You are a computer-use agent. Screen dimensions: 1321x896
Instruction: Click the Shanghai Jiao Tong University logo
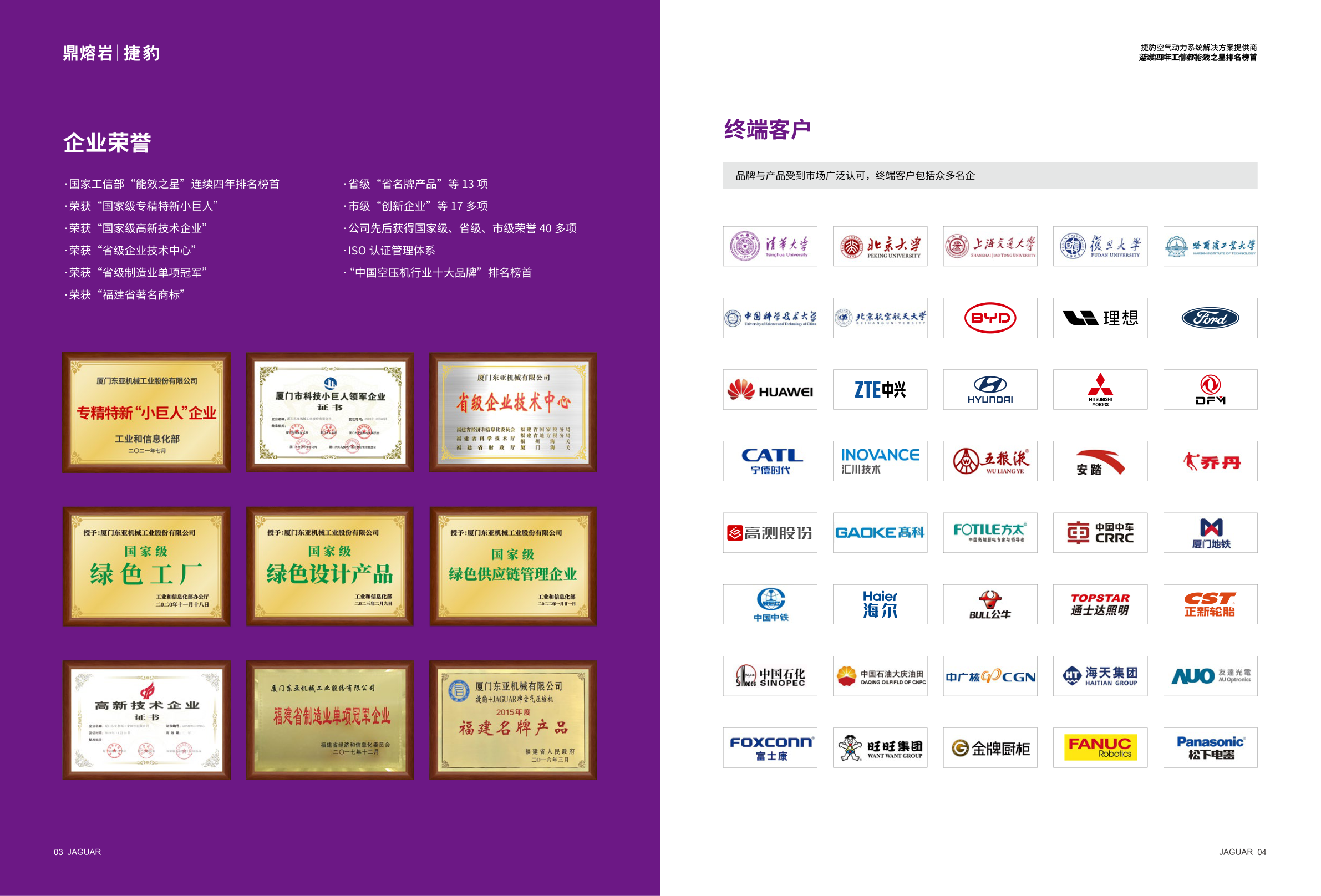(990, 246)
